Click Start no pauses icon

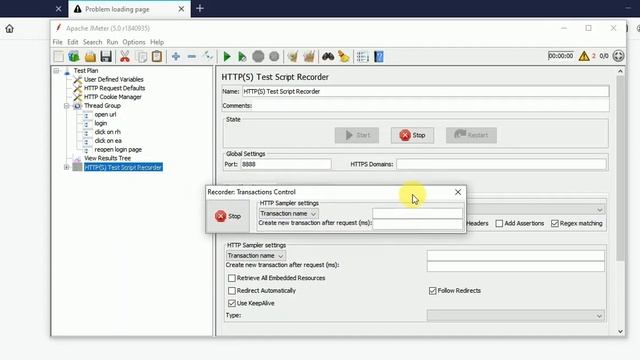[x=242, y=56]
